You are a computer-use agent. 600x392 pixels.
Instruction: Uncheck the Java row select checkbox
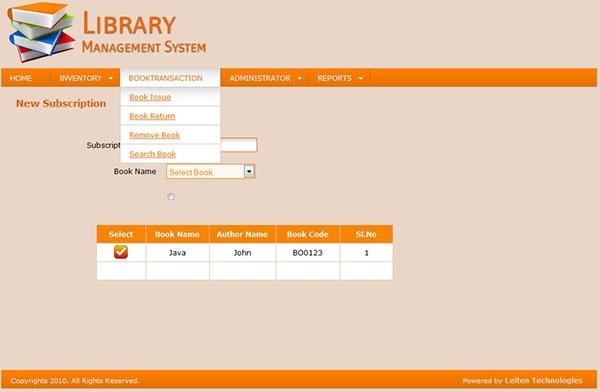pos(121,252)
